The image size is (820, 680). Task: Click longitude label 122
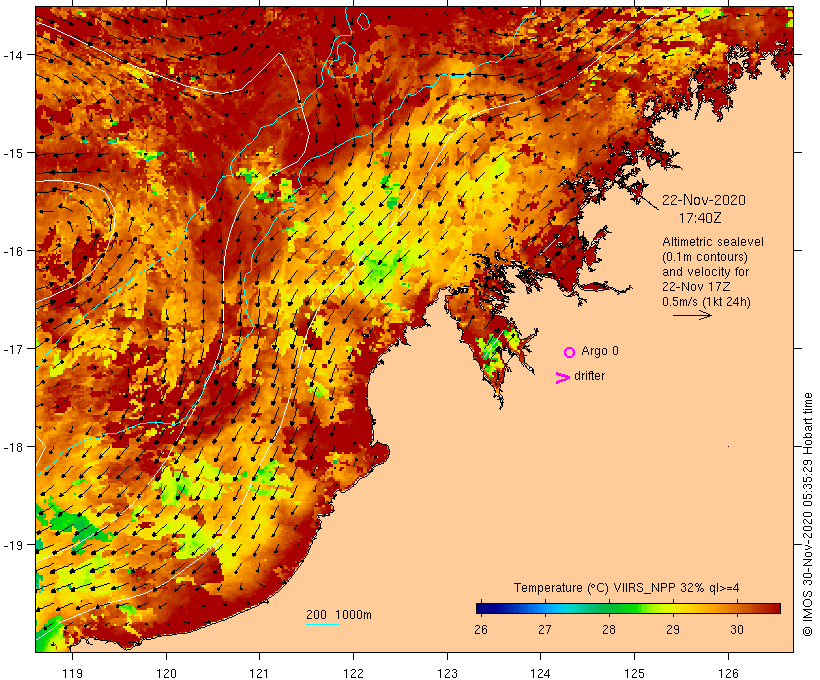click(x=354, y=673)
